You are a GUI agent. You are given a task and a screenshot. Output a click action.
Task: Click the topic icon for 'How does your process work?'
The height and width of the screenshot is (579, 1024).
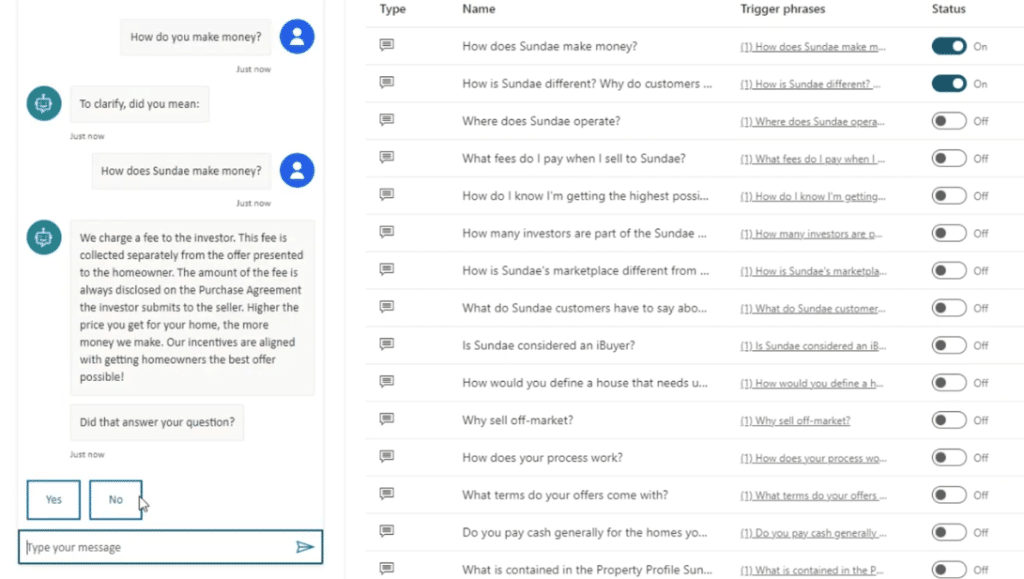point(387,456)
